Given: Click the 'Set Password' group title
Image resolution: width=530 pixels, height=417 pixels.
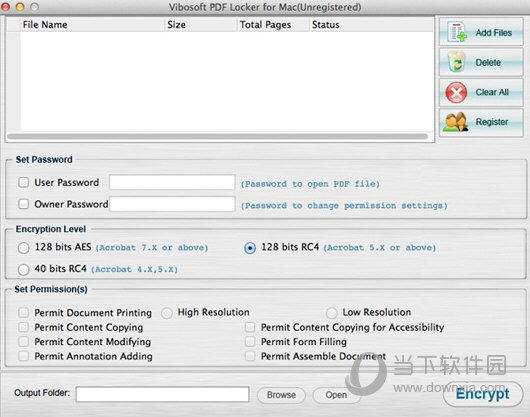Looking at the screenshot, I should 44,160.
